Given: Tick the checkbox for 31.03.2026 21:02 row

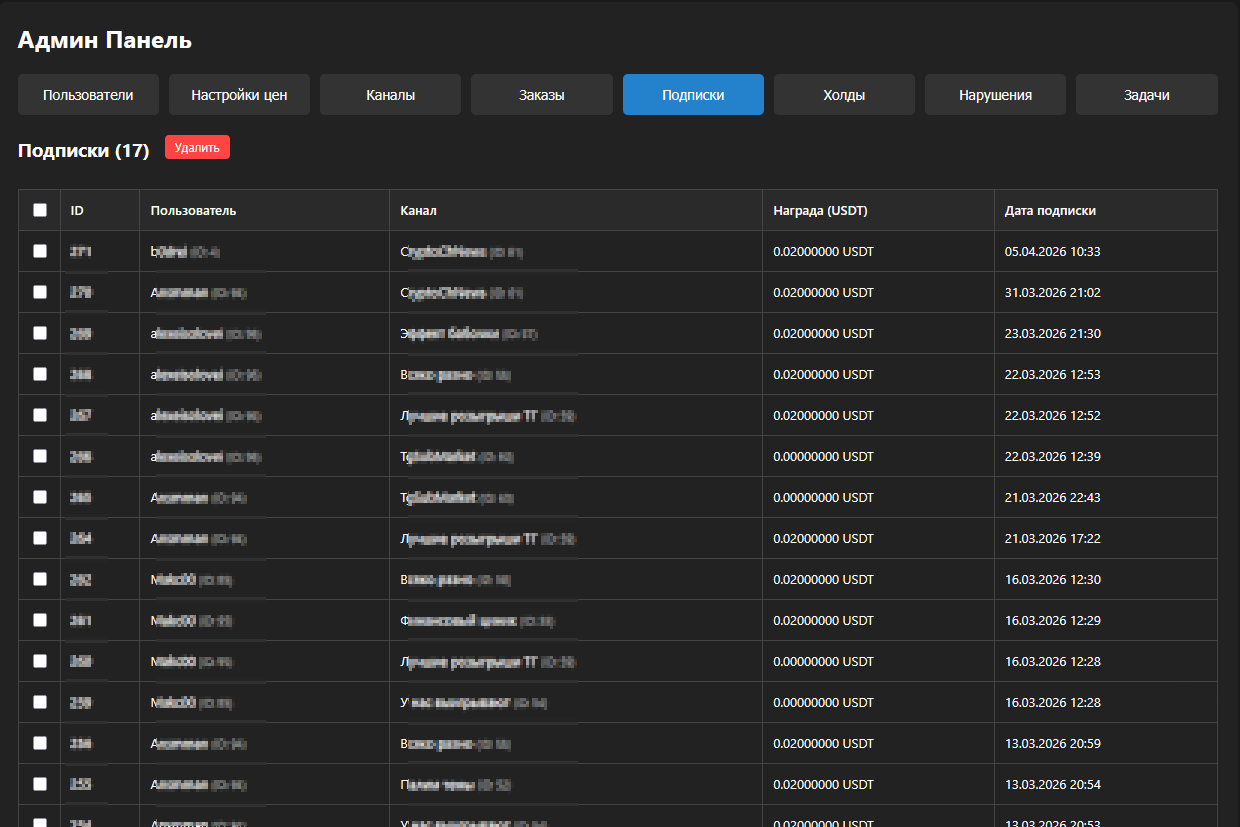Looking at the screenshot, I should [40, 292].
